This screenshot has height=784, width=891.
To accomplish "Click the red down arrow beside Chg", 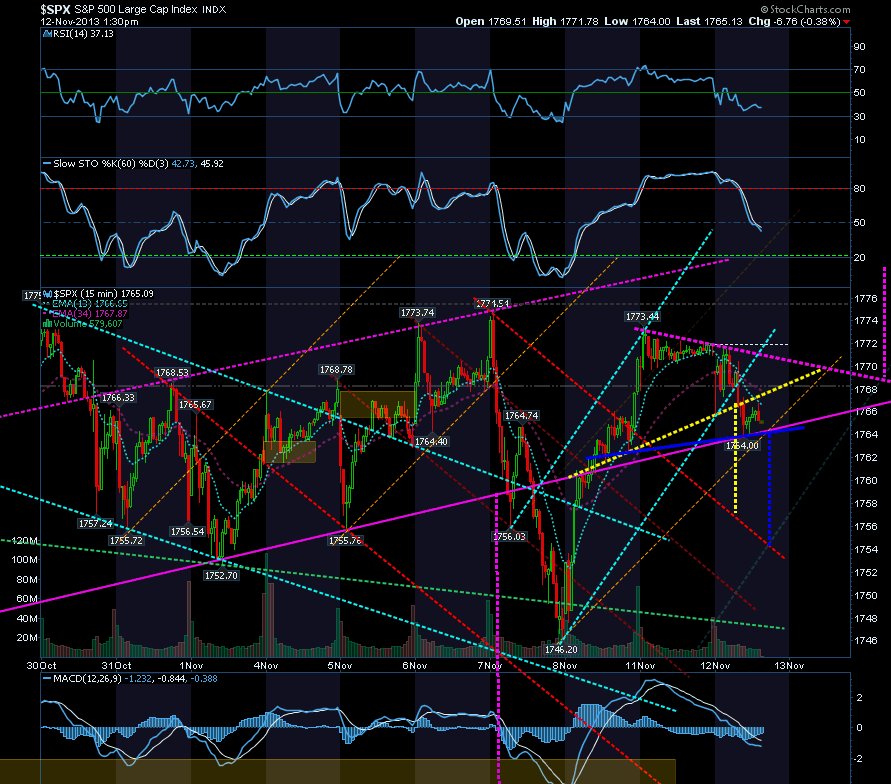I will click(x=847, y=22).
